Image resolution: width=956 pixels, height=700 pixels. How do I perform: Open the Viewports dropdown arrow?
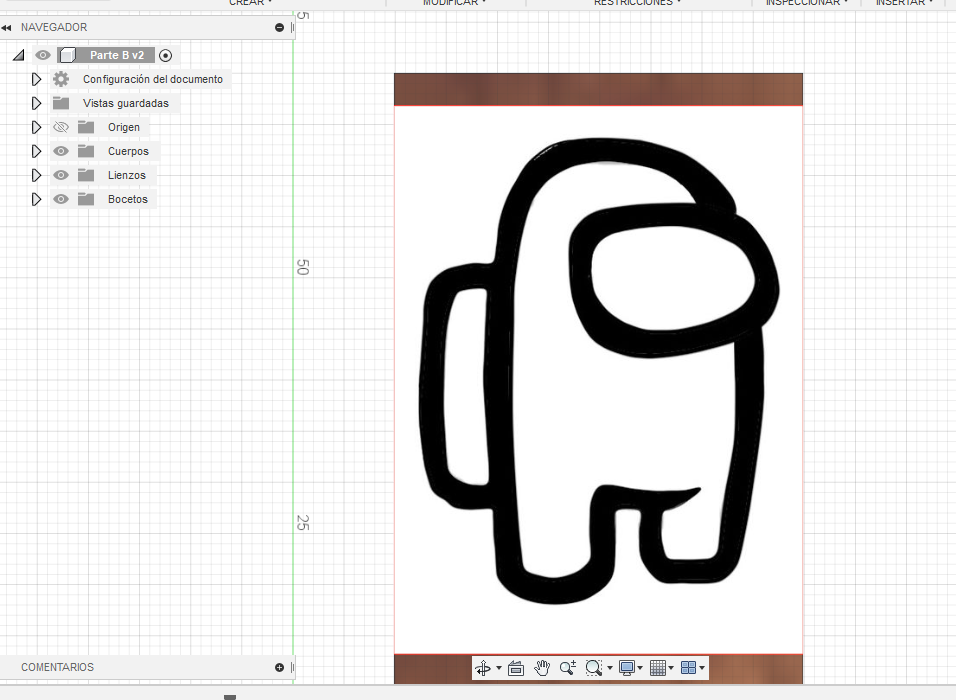[x=702, y=668]
